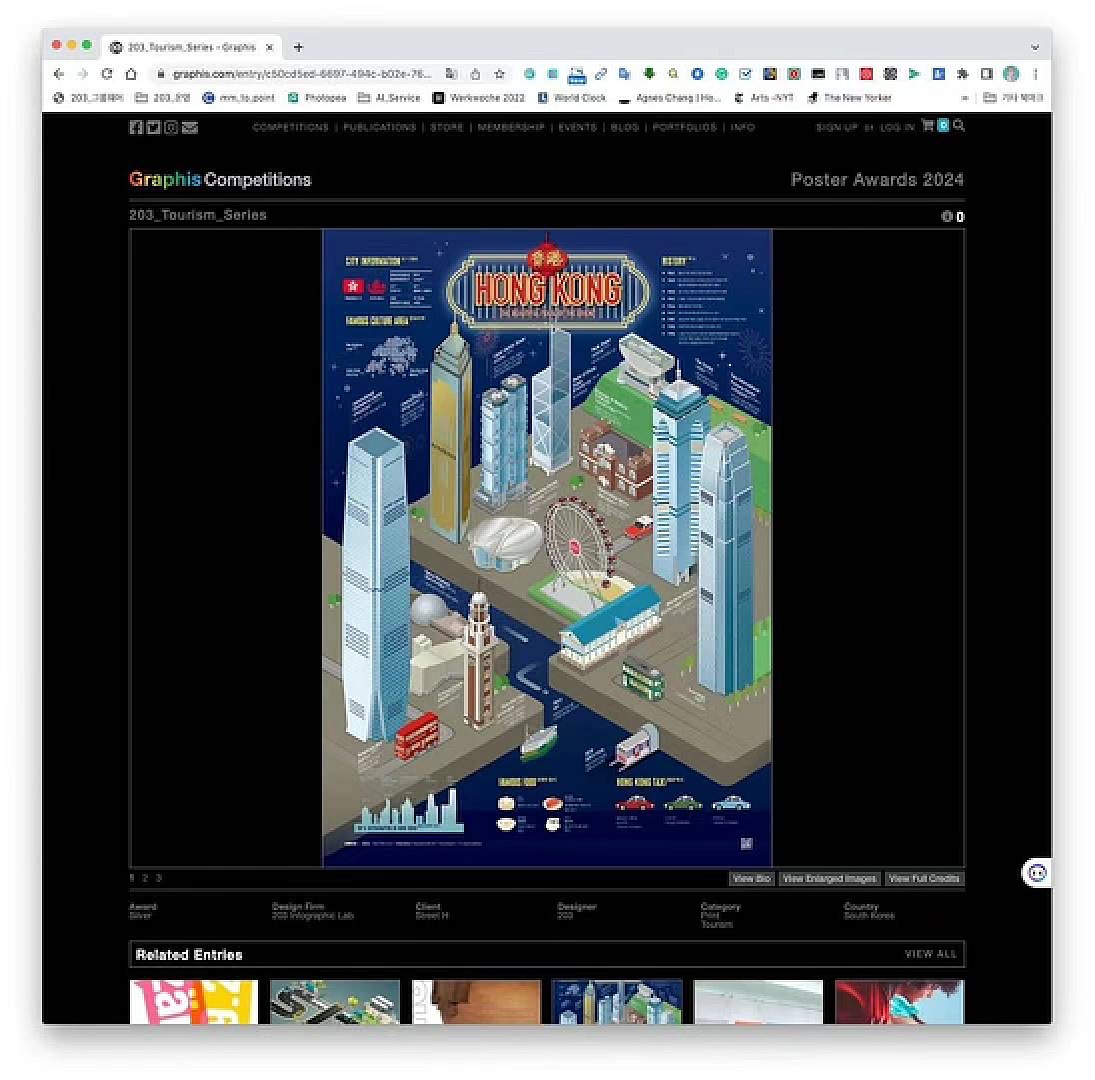Image resolution: width=1095 pixels, height=1080 pixels.
Task: Click the View Bio button
Action: pyautogui.click(x=751, y=878)
